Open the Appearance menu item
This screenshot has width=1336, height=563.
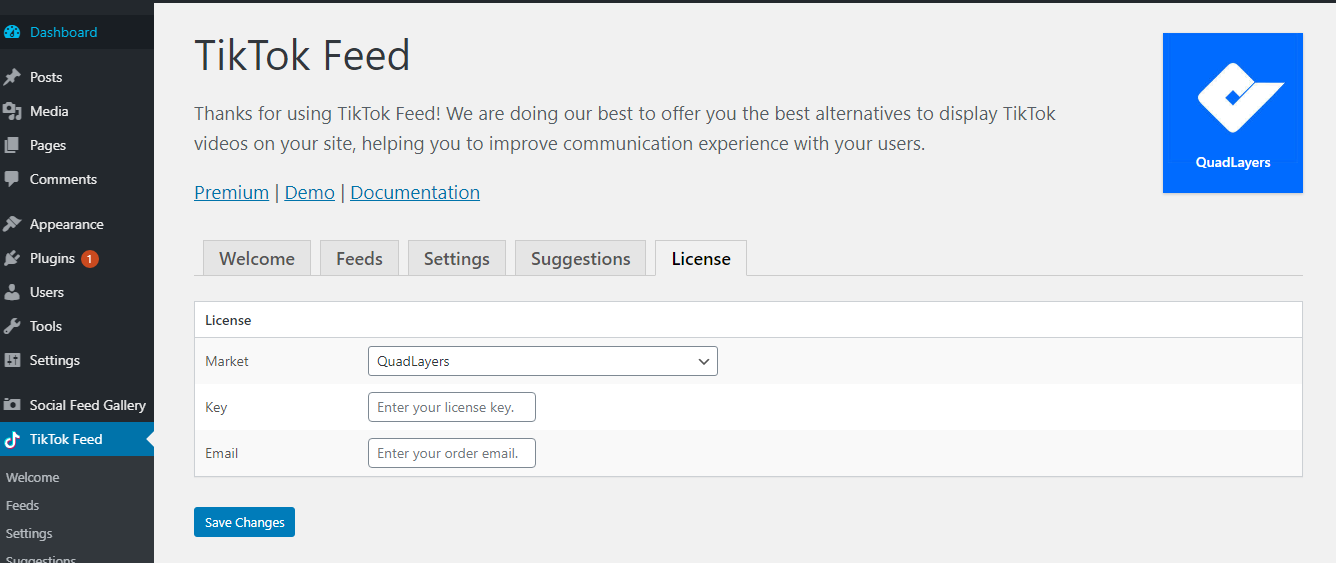tap(77, 224)
